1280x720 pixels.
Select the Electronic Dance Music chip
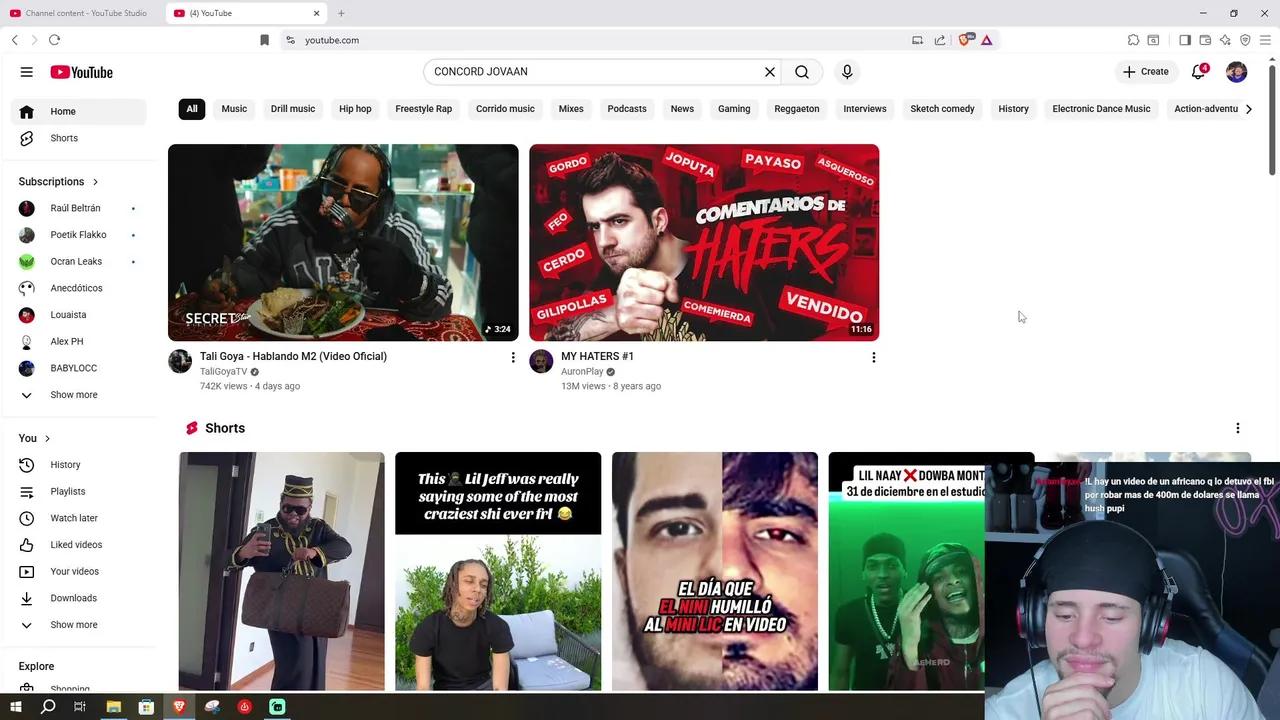[1101, 109]
